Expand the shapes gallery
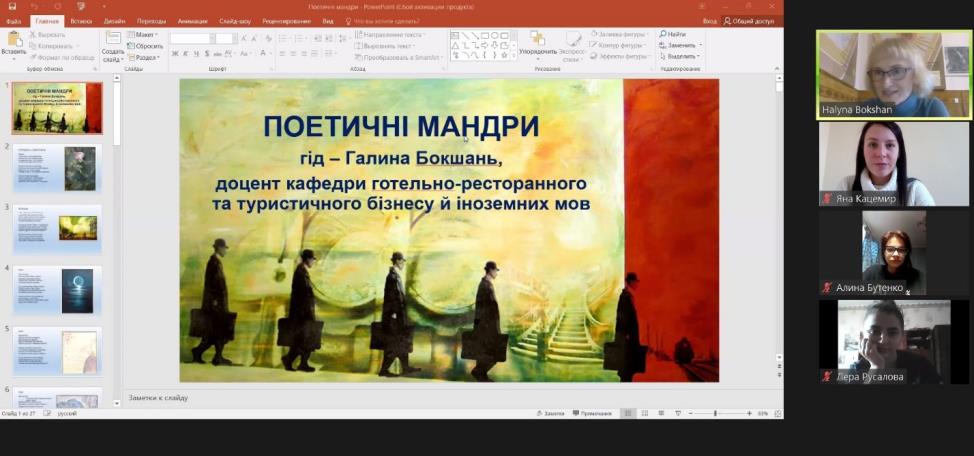The image size is (974, 456). pyautogui.click(x=514, y=57)
